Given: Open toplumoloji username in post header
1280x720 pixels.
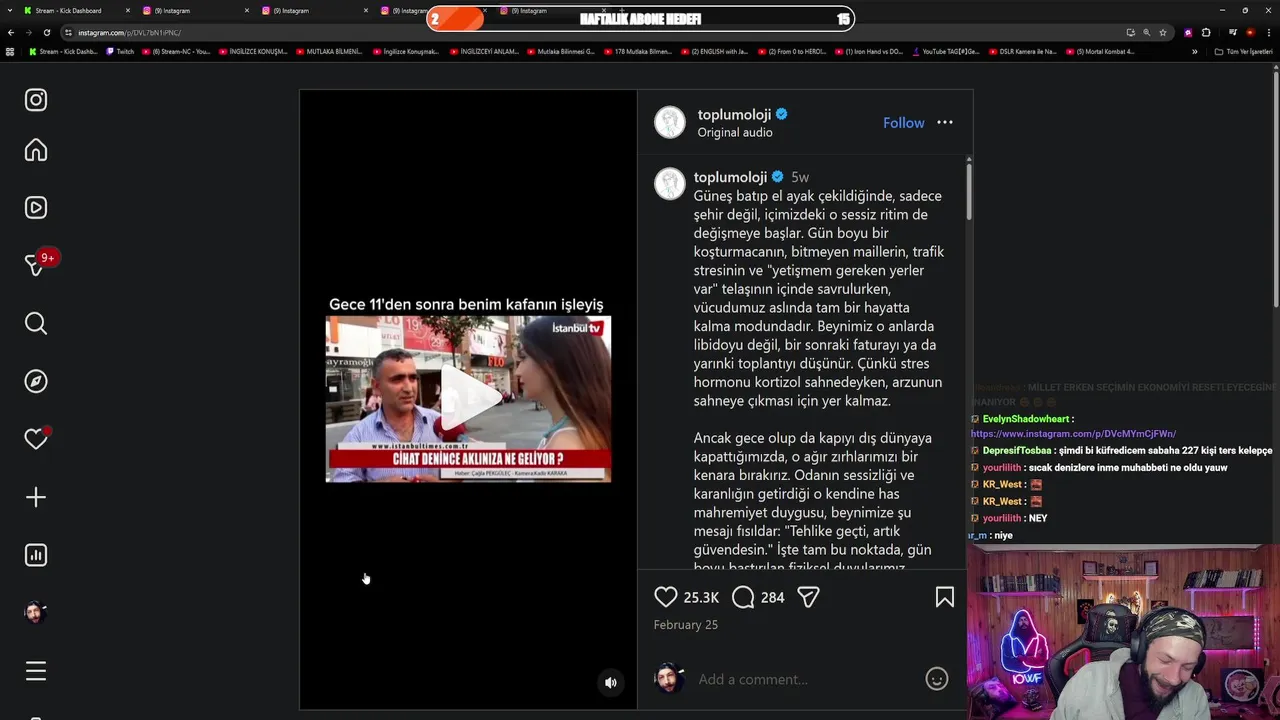Looking at the screenshot, I should click(x=734, y=115).
